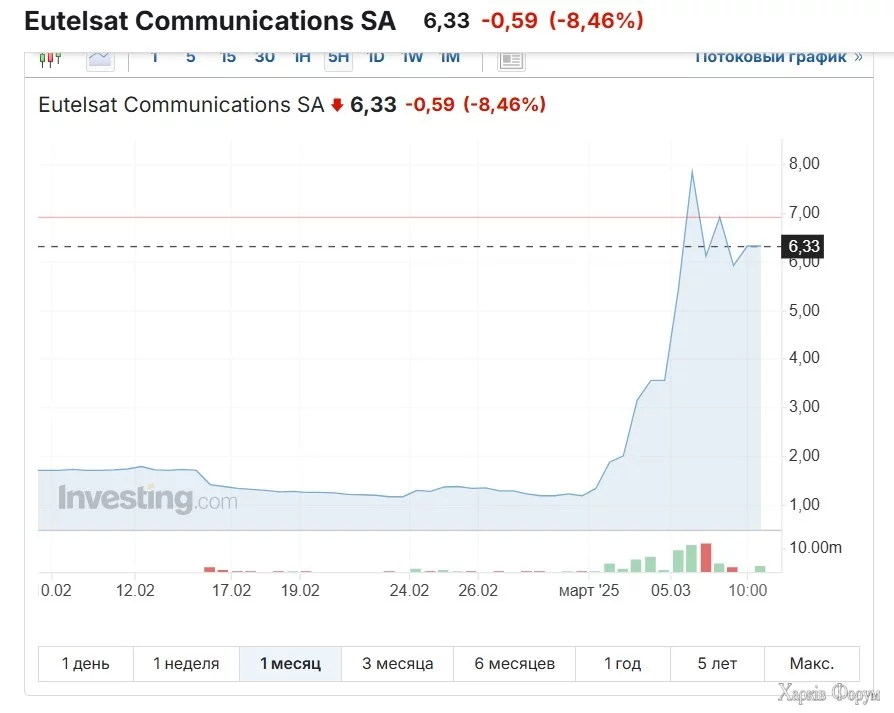Click the tallest red volume bar
The height and width of the screenshot is (713, 894).
click(706, 558)
